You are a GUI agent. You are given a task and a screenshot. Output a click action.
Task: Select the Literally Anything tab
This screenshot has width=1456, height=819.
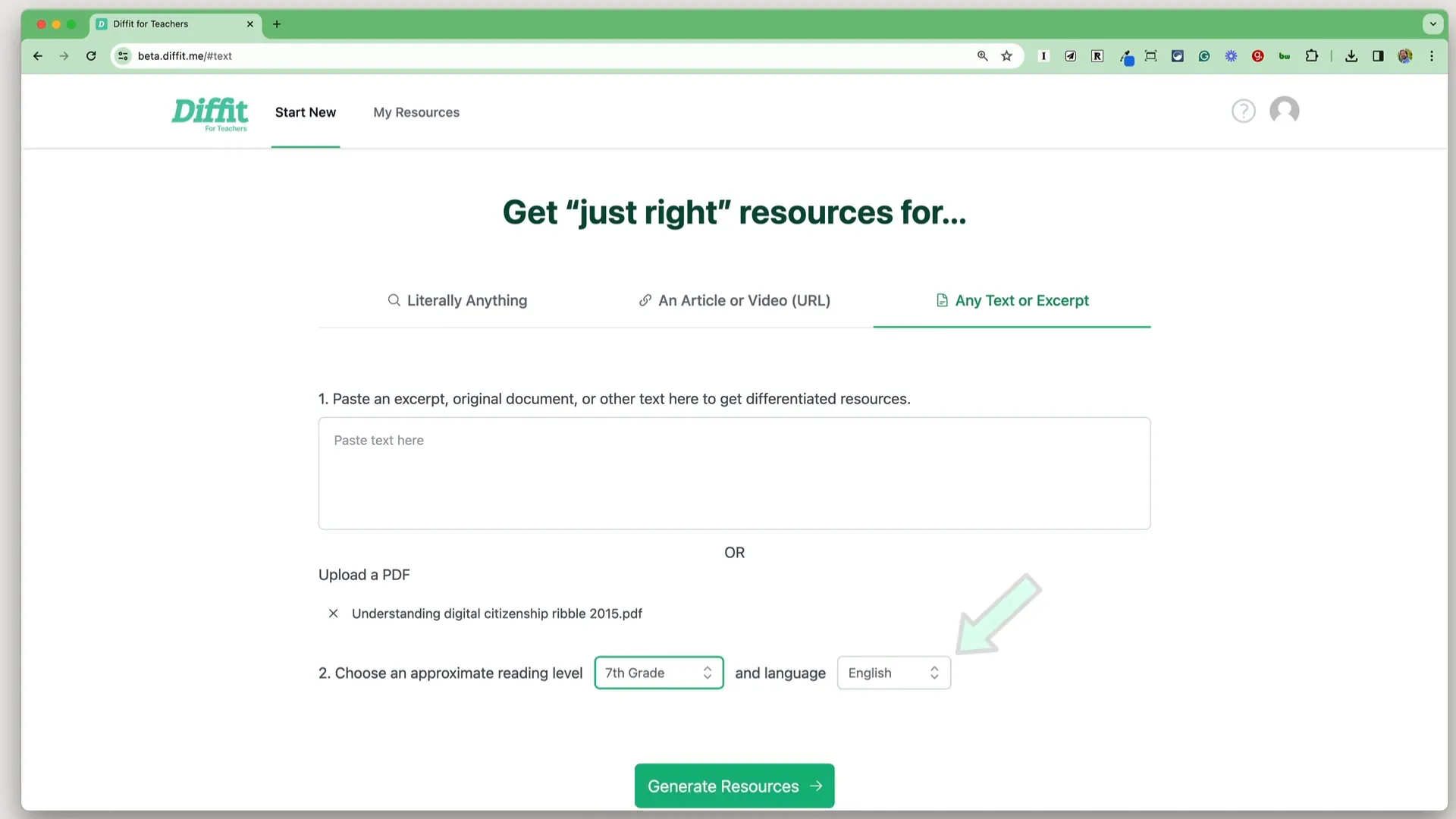click(x=457, y=301)
